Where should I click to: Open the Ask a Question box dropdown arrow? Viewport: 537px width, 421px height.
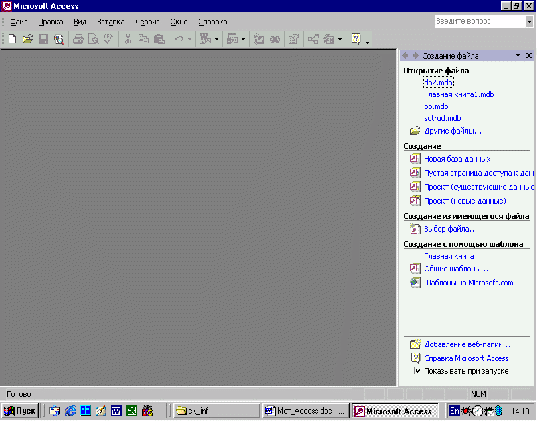pos(529,22)
